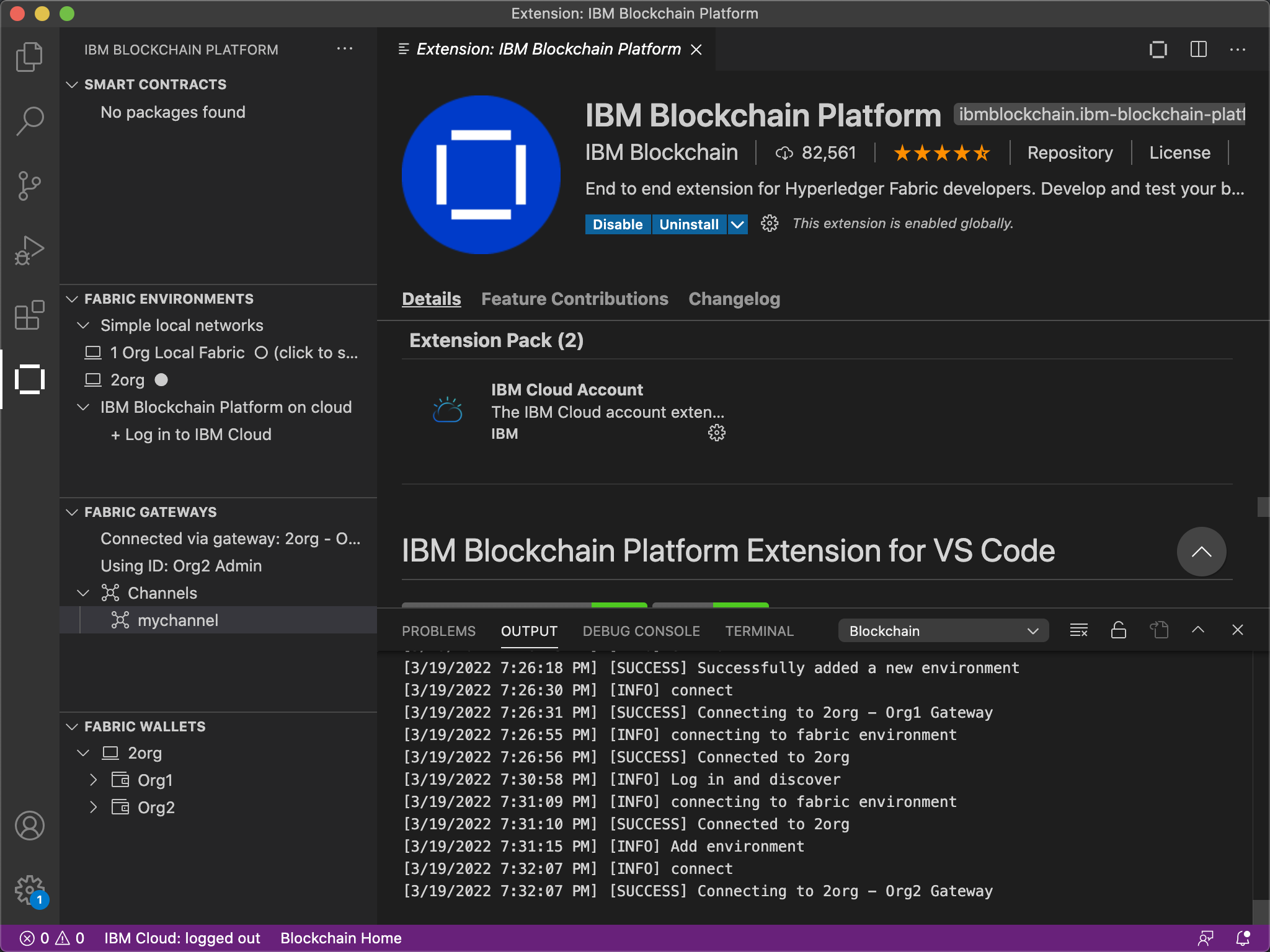Open the Blockchain output channel dropdown
The height and width of the screenshot is (952, 1270).
coord(943,631)
